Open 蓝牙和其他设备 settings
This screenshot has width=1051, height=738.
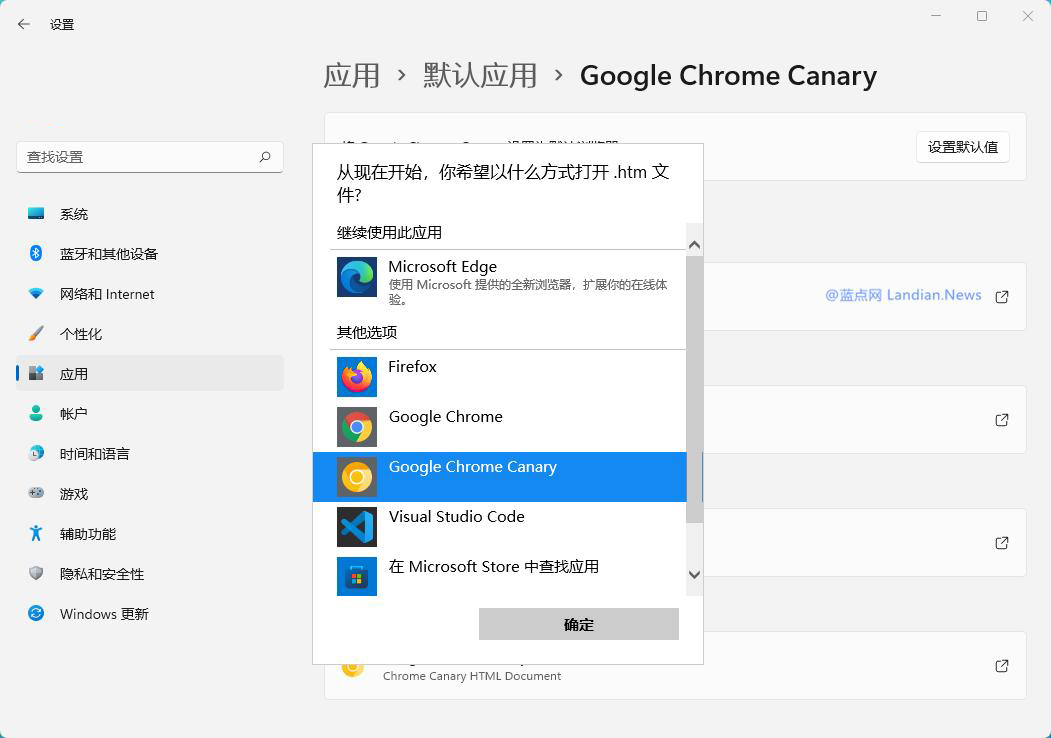(150, 253)
